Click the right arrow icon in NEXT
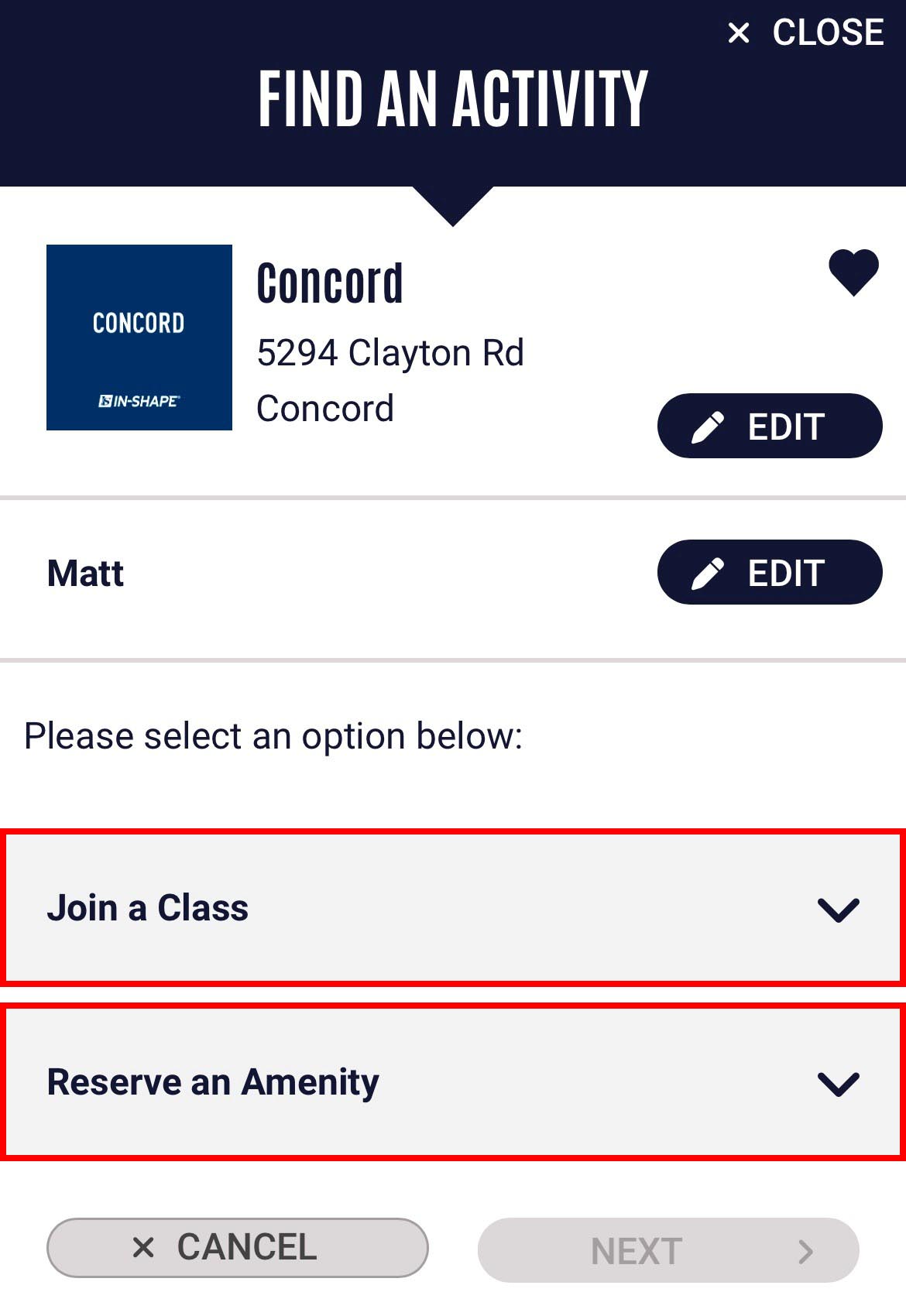This screenshot has width=906, height=1316. tap(806, 1251)
